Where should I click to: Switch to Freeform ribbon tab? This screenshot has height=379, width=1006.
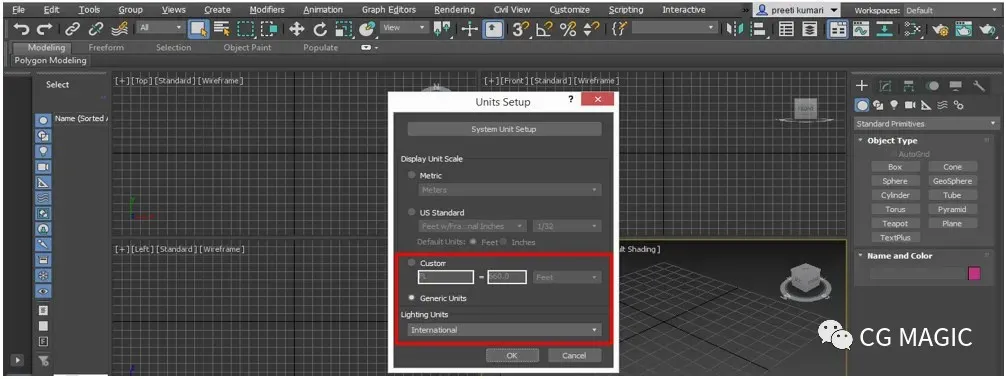[106, 47]
